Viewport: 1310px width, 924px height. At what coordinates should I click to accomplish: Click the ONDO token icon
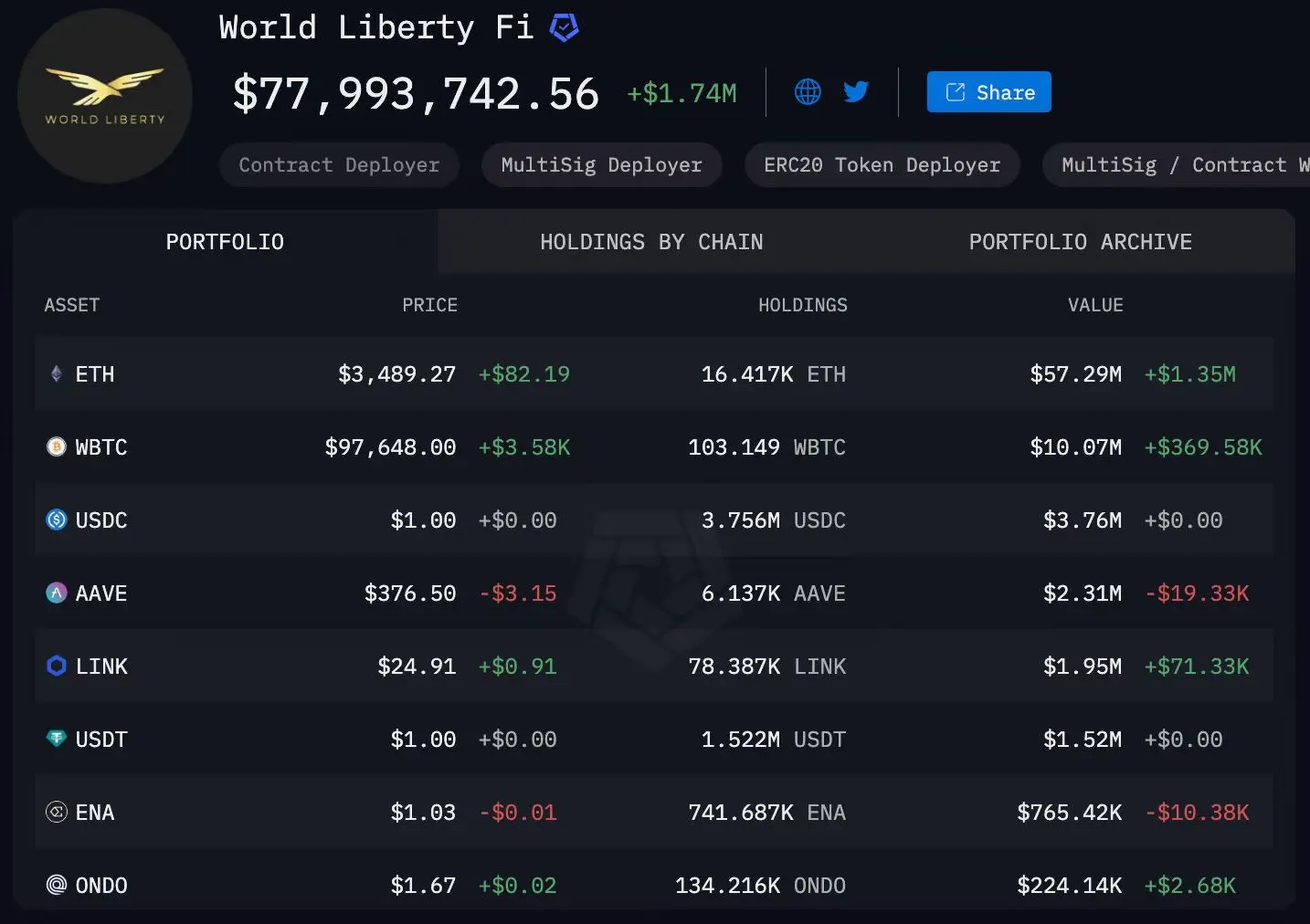coord(57,885)
